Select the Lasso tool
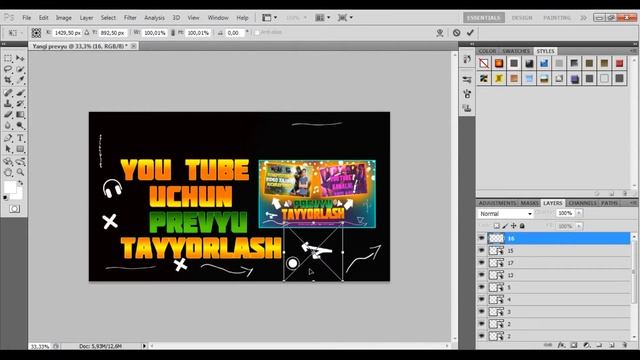Viewport: 640px width, 360px height. pyautogui.click(x=8, y=69)
